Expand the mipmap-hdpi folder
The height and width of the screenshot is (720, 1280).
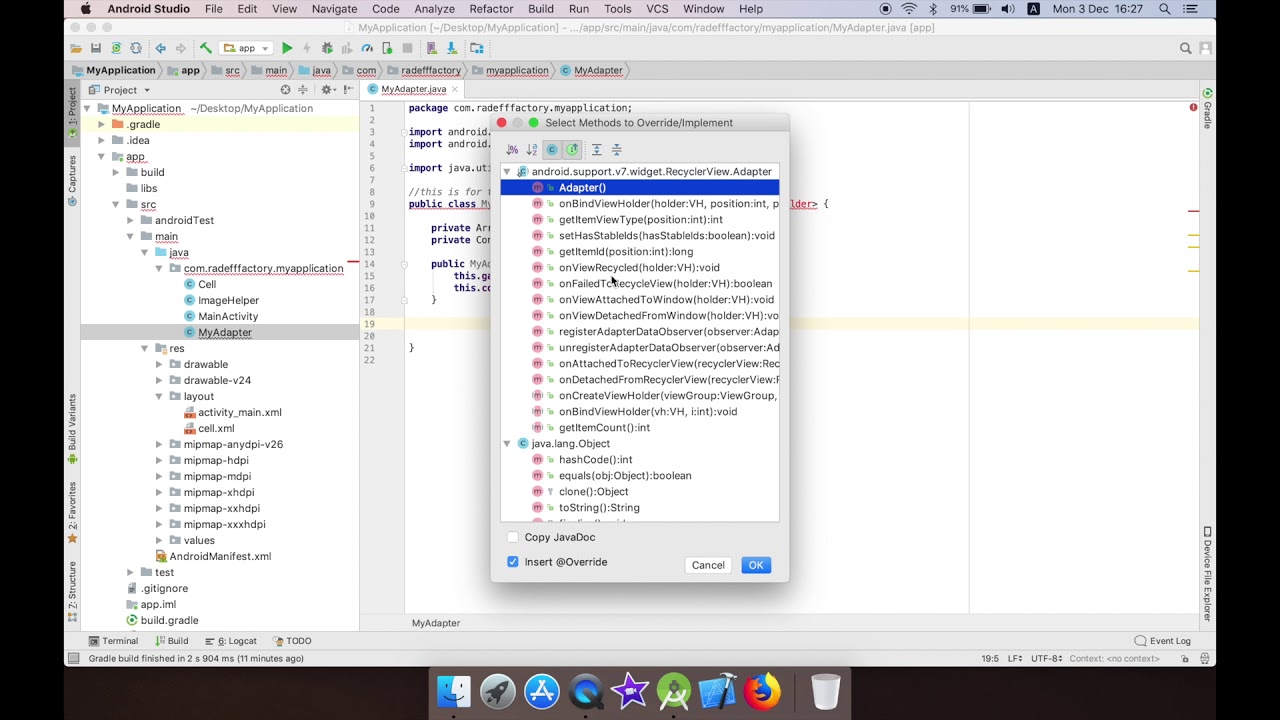159,460
